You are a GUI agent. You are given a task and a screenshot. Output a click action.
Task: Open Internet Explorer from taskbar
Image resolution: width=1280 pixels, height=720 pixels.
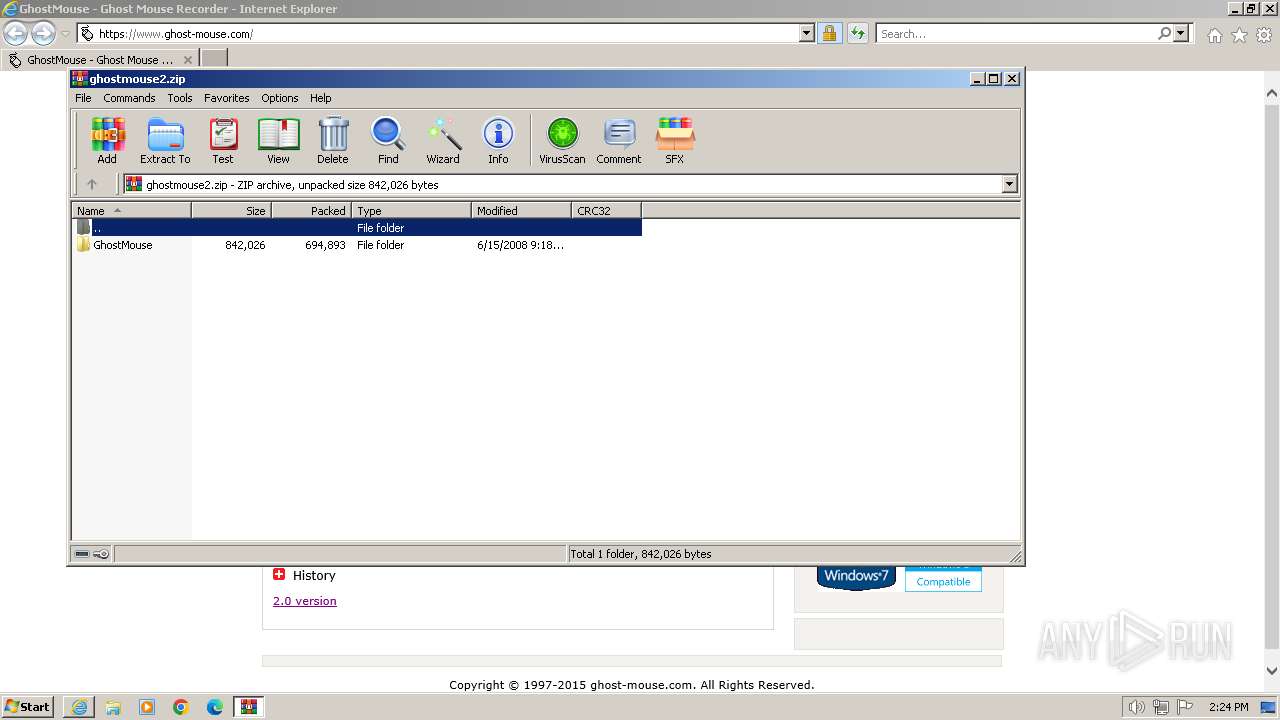pyautogui.click(x=79, y=707)
